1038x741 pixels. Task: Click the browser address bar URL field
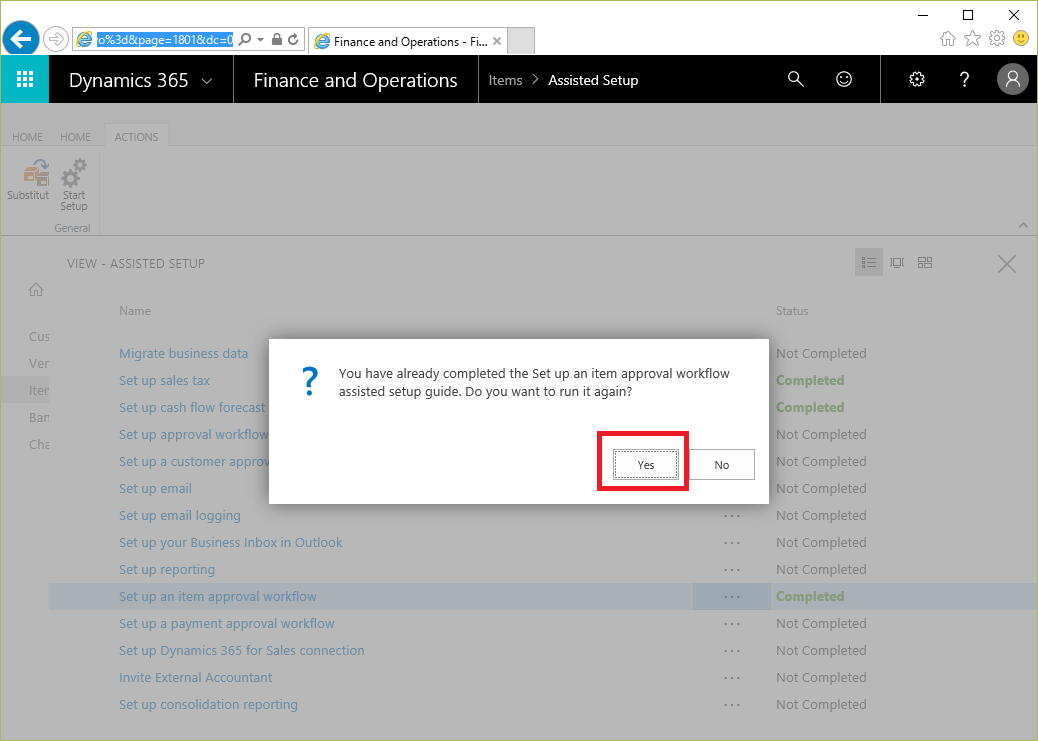pyautogui.click(x=165, y=40)
